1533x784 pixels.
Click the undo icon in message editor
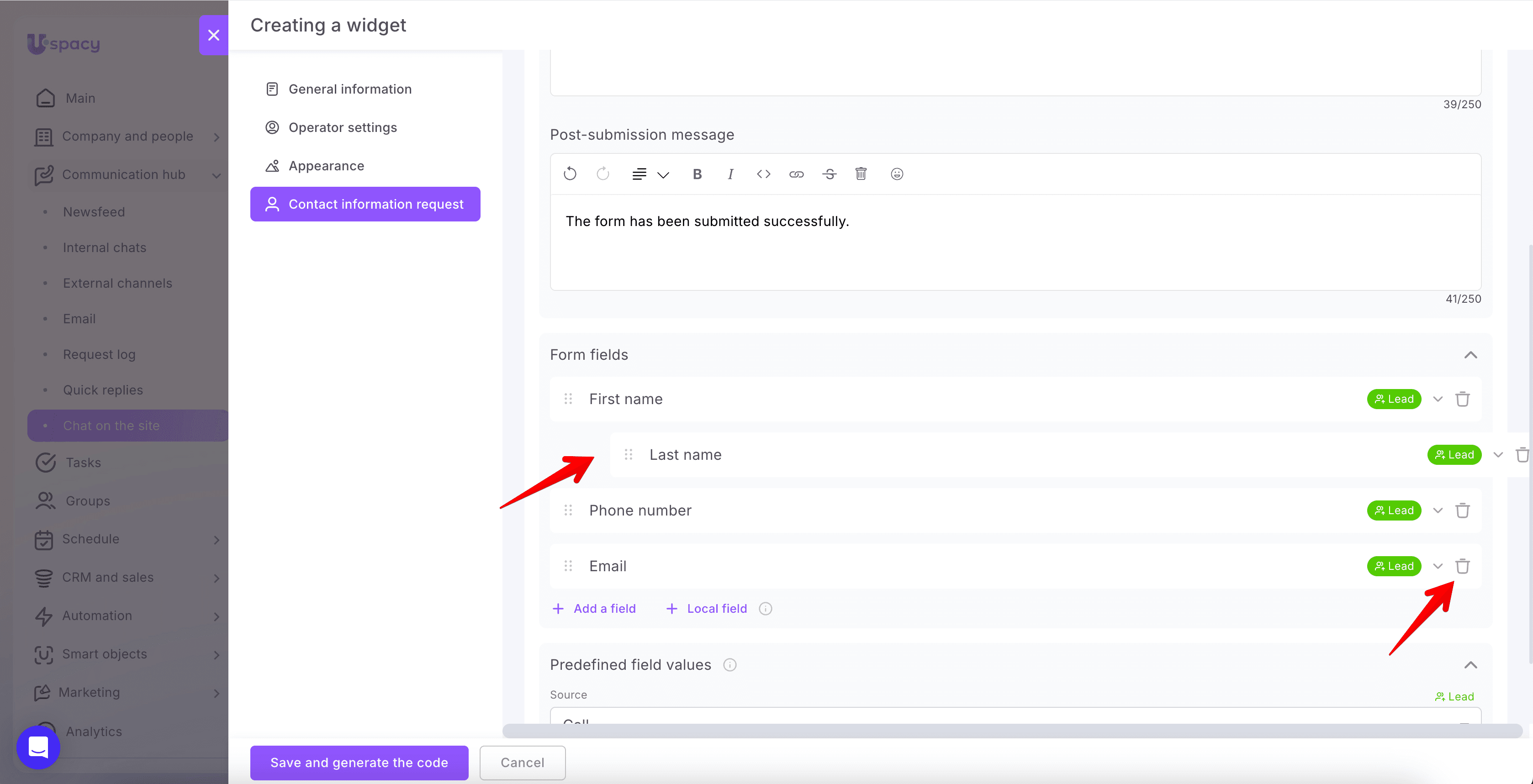(570, 174)
